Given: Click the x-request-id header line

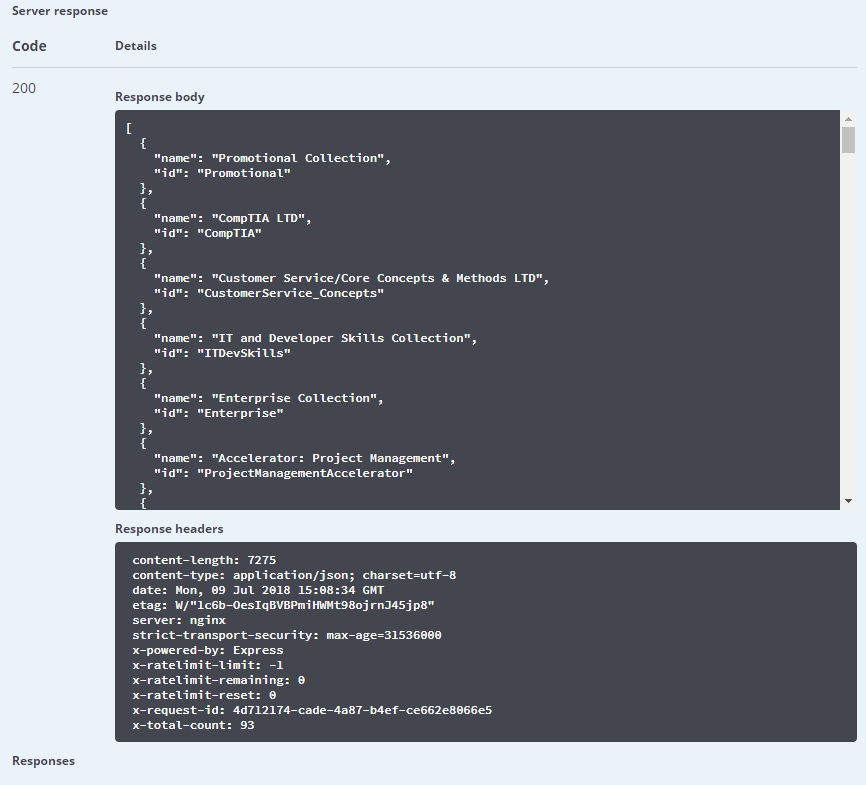Looking at the screenshot, I should pos(312,710).
